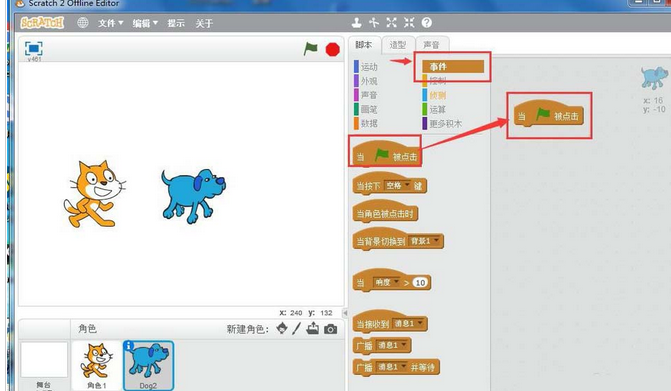This screenshot has height=391, width=671.
Task: Collapse the stage pane using the small arrow
Action: point(345,313)
